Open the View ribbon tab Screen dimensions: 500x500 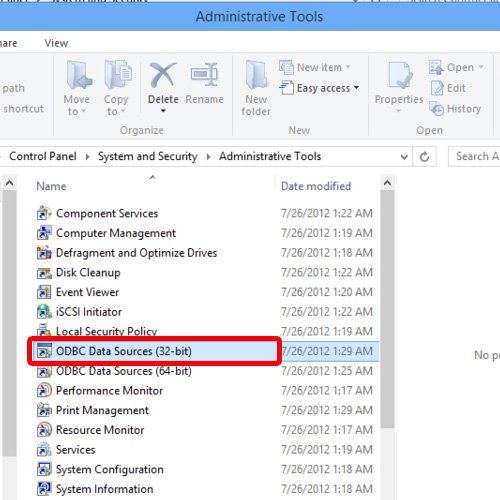[56, 43]
